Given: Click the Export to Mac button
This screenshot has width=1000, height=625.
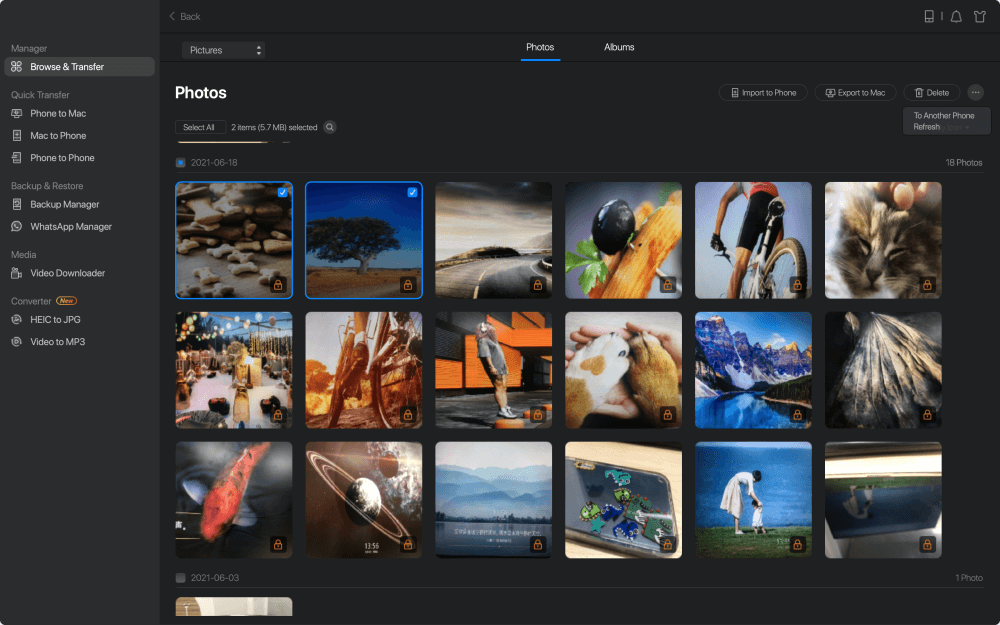Looking at the screenshot, I should tap(854, 92).
